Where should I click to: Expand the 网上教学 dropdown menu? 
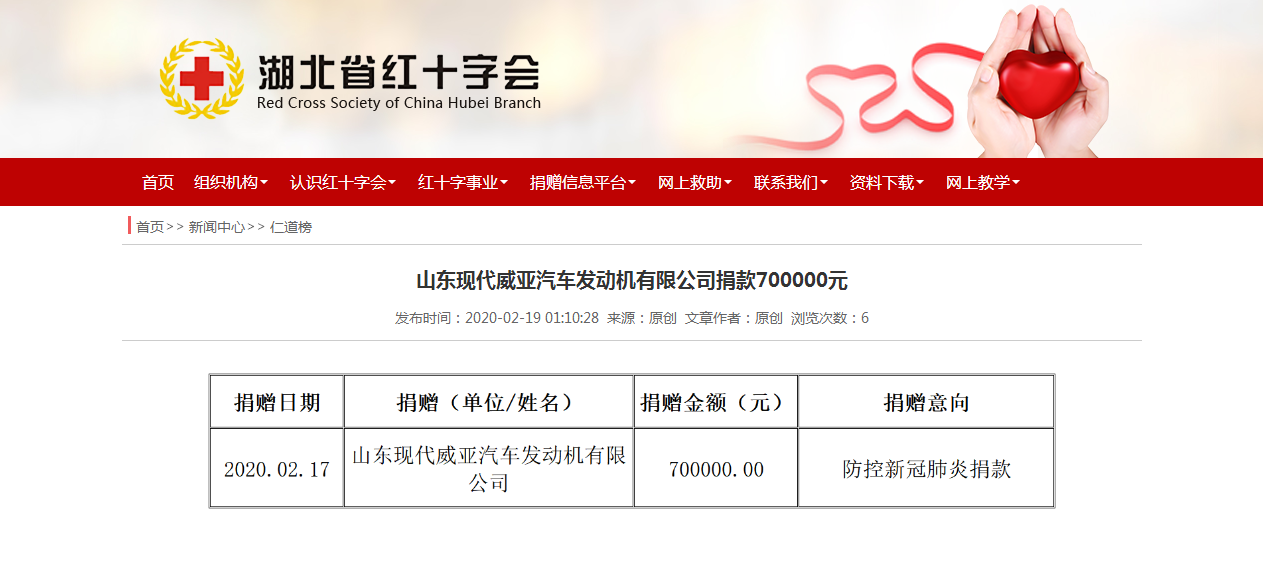pos(983,183)
